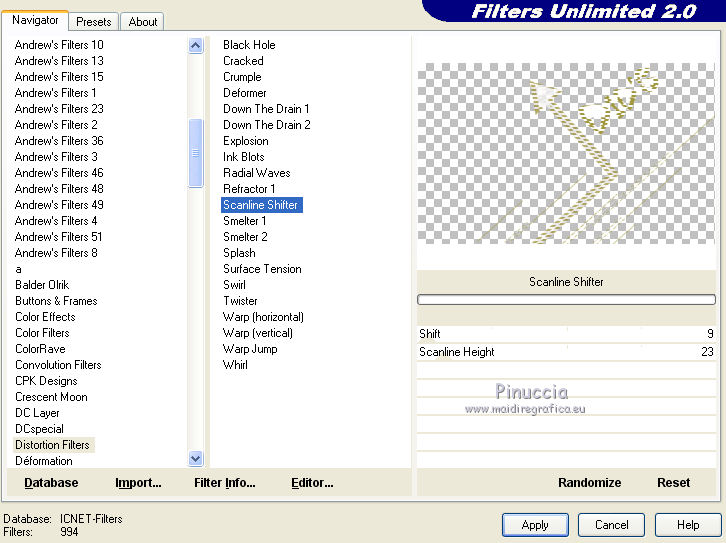Choose the Crumple filter
726x543 pixels.
(242, 77)
